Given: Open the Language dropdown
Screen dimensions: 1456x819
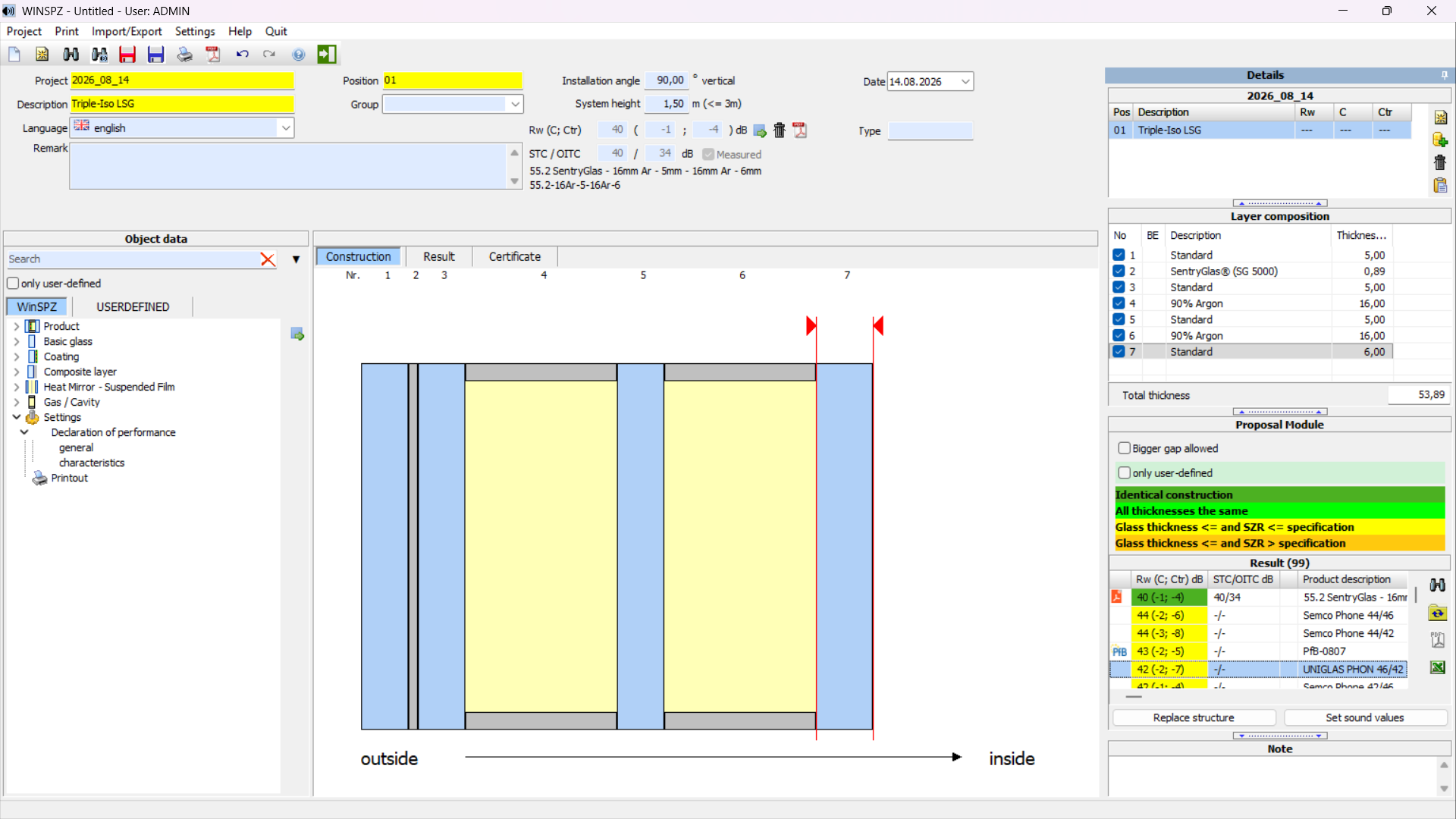Looking at the screenshot, I should 285,128.
